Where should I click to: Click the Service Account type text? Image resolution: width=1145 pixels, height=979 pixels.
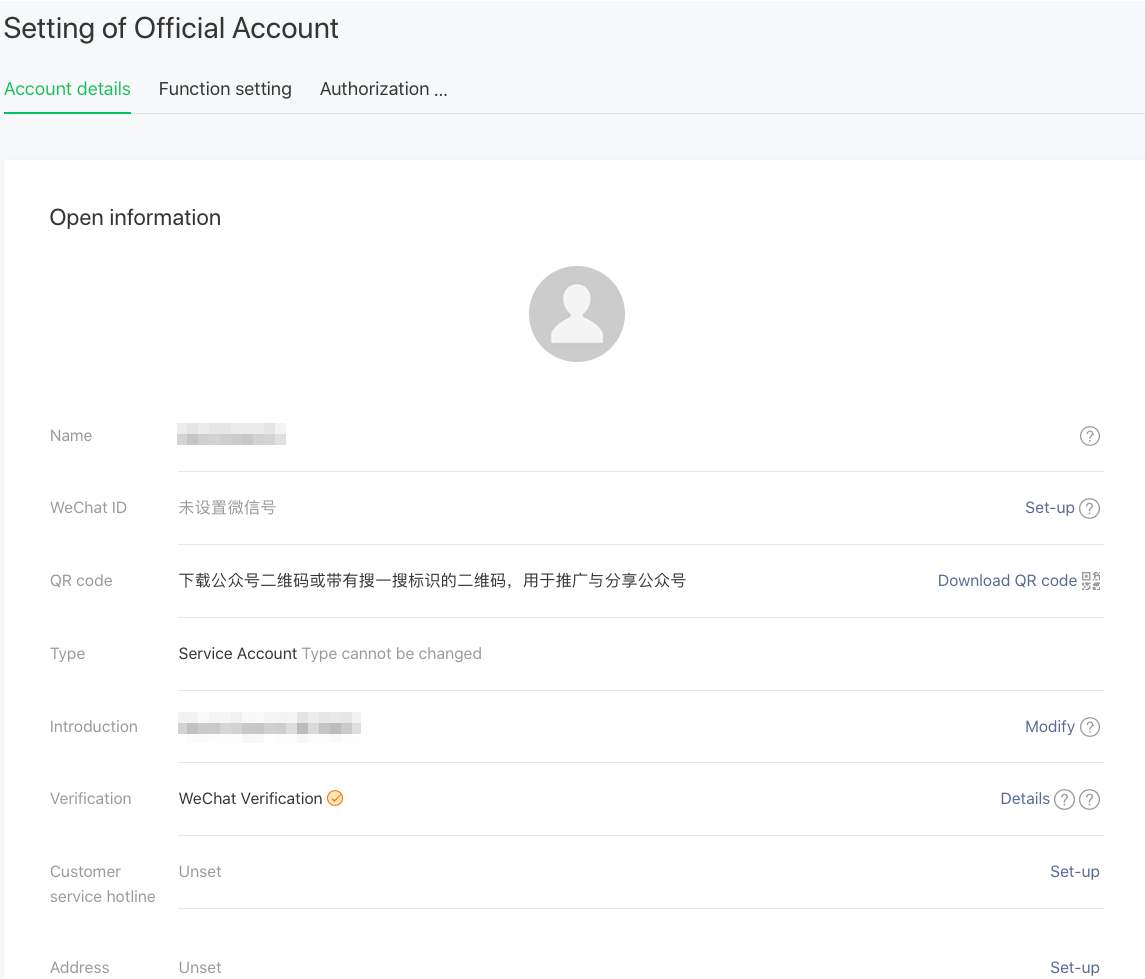pos(237,653)
